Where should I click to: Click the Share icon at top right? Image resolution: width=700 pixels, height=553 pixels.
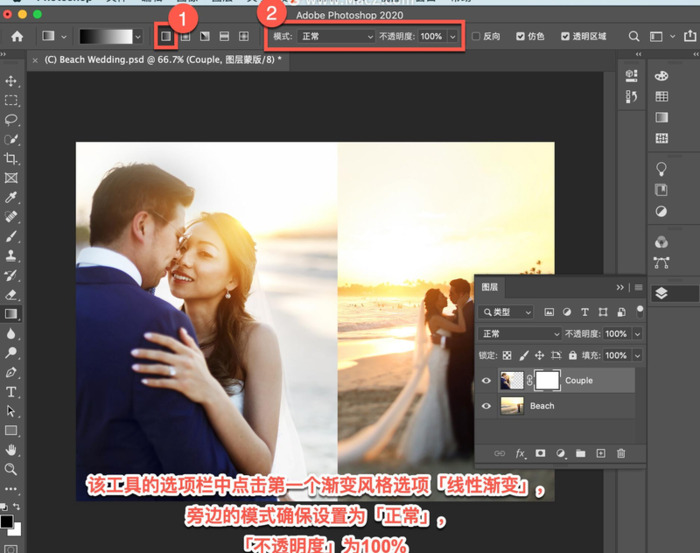(690, 36)
